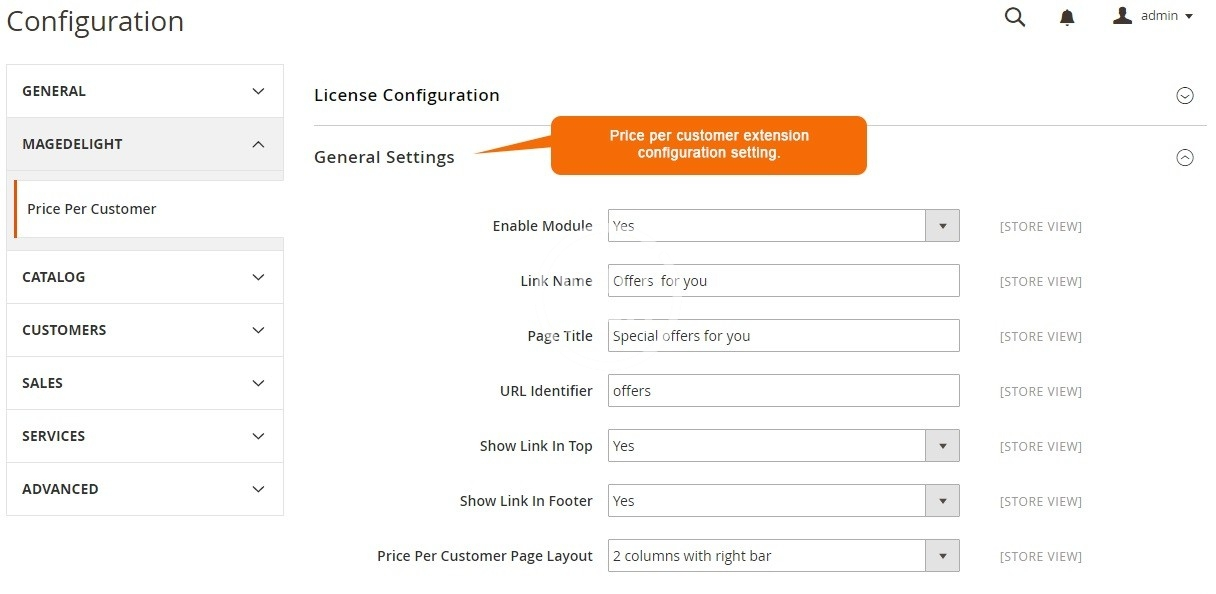Expand the License Configuration section
This screenshot has width=1216, height=594.
point(1185,96)
